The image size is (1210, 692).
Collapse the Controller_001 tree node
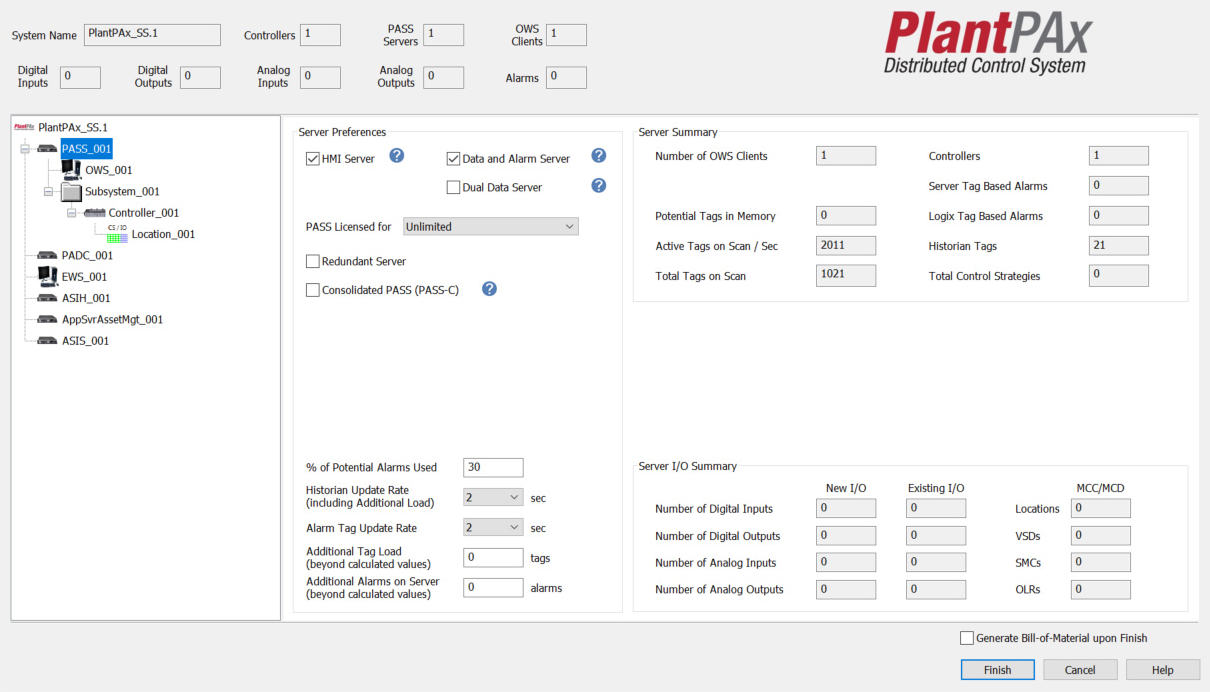tap(72, 213)
